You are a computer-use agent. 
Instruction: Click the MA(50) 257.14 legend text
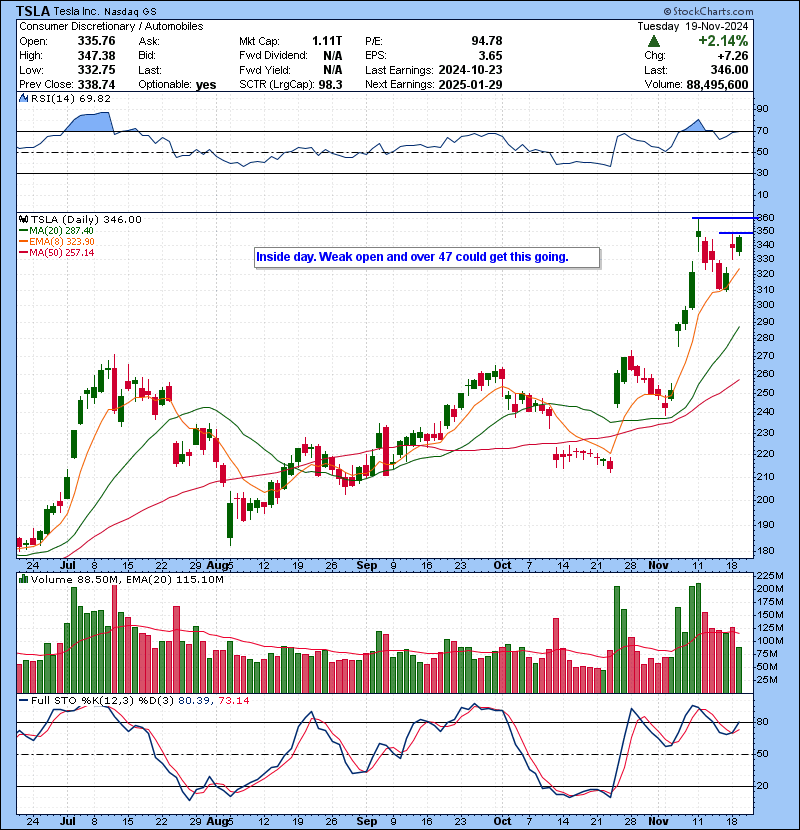point(62,252)
